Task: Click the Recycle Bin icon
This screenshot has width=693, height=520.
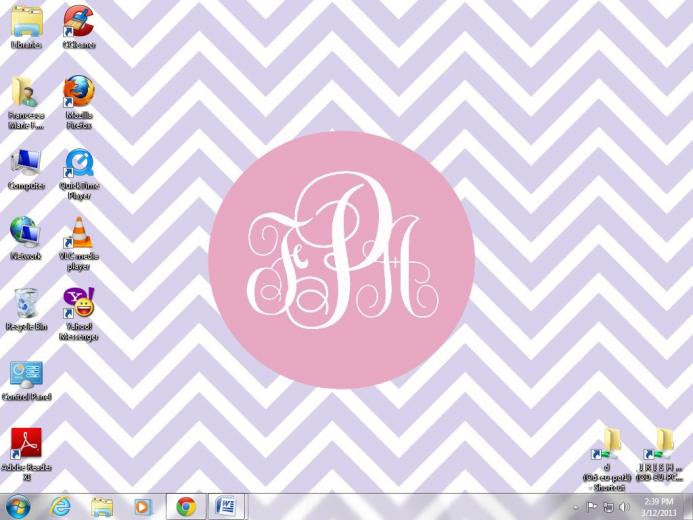Action: pyautogui.click(x=26, y=303)
